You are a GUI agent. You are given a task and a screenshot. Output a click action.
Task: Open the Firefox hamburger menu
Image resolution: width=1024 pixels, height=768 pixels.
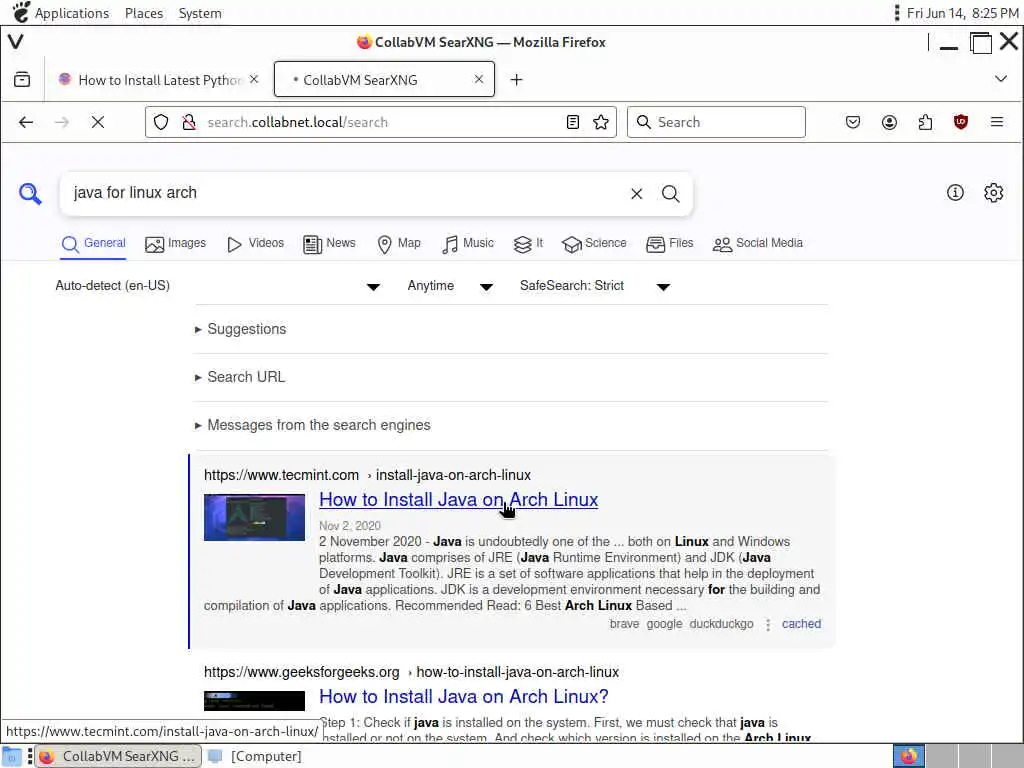997,122
